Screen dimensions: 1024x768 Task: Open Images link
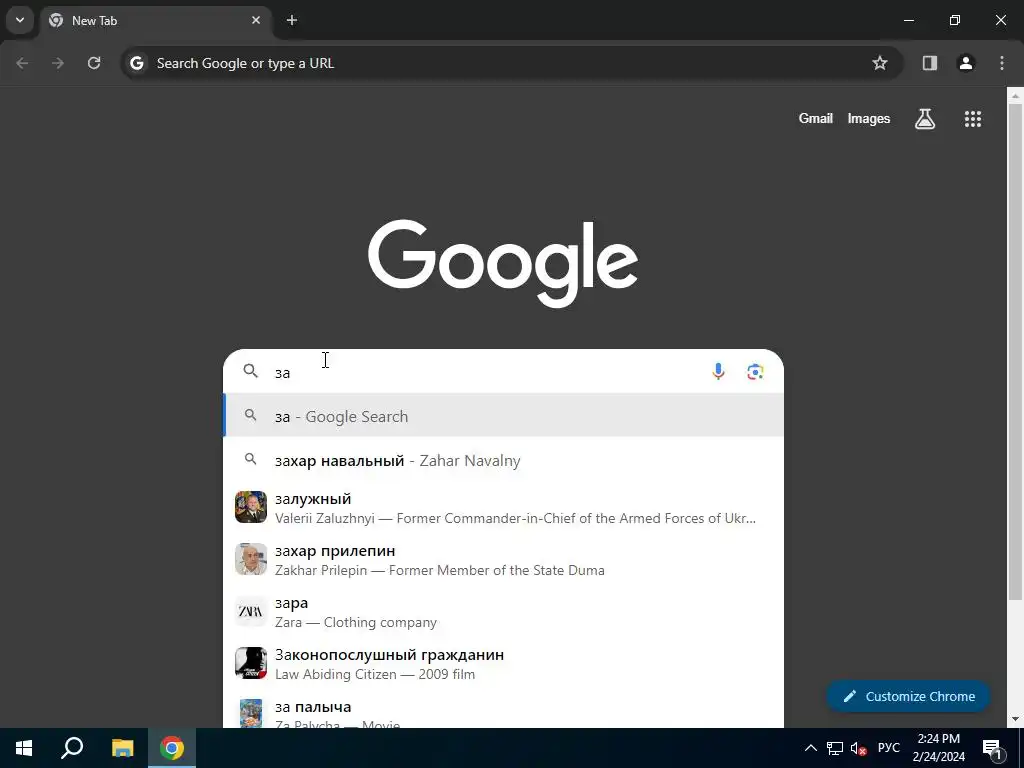tap(869, 118)
